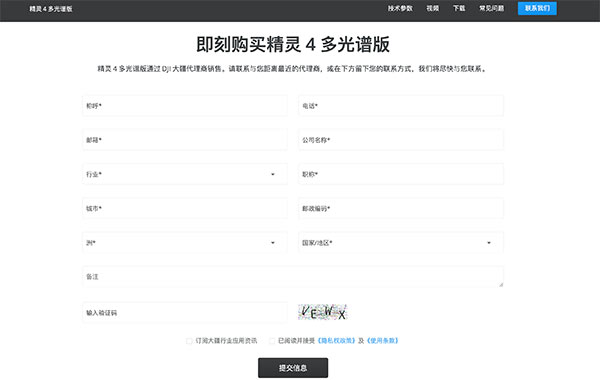
Task: Open 视频 in the top navigation
Action: (433, 8)
